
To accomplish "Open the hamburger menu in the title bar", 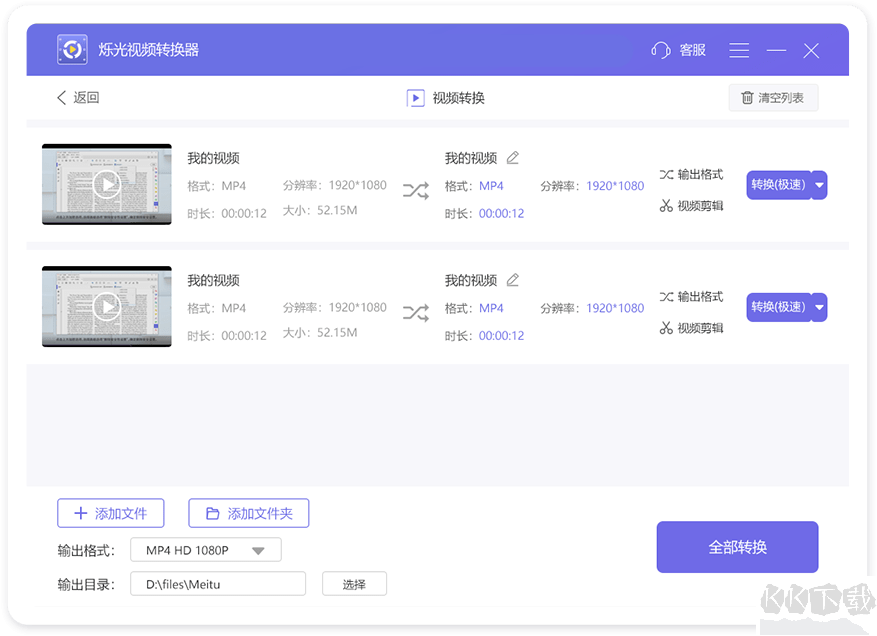I will (739, 49).
